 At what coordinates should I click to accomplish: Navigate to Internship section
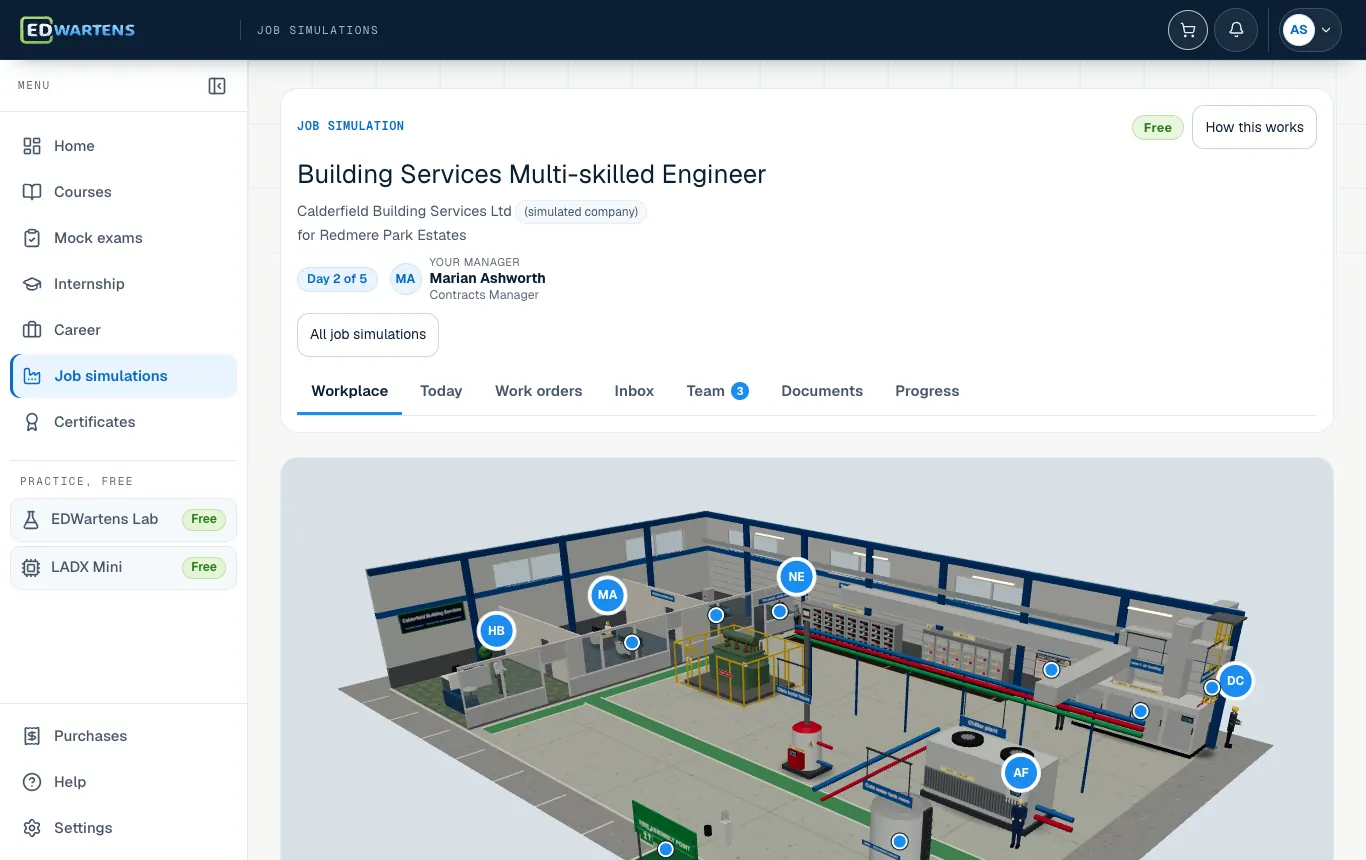[x=124, y=284]
